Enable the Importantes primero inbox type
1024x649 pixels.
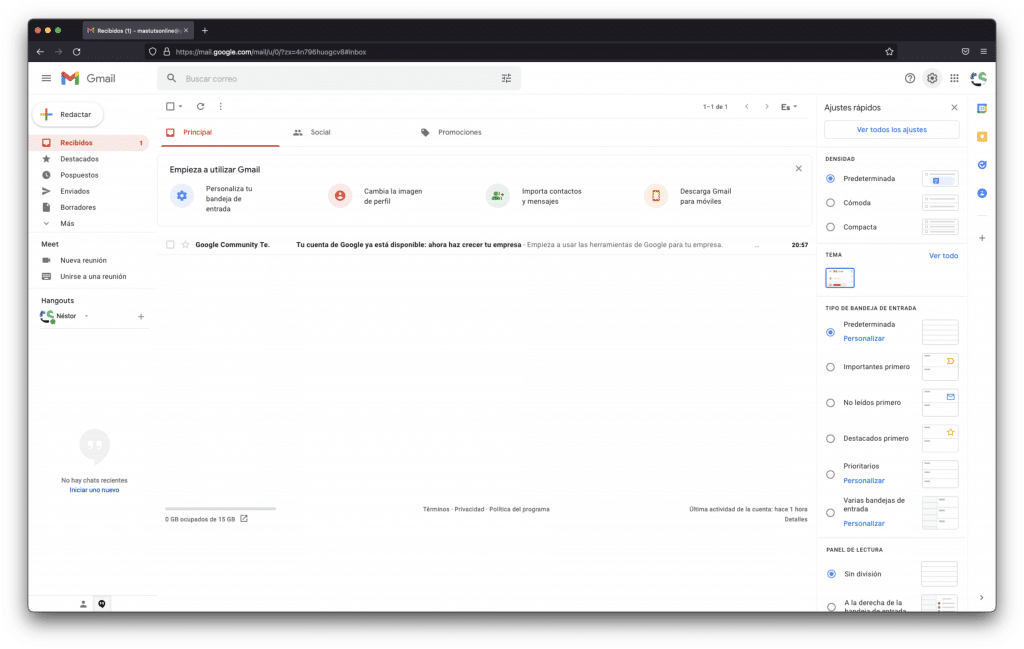point(831,367)
